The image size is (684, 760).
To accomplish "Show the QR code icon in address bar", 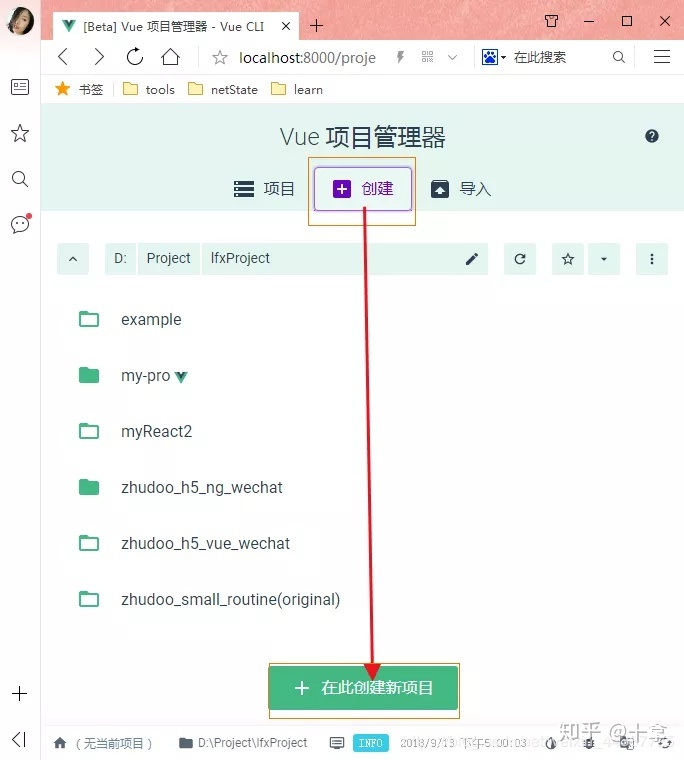I will [x=427, y=57].
